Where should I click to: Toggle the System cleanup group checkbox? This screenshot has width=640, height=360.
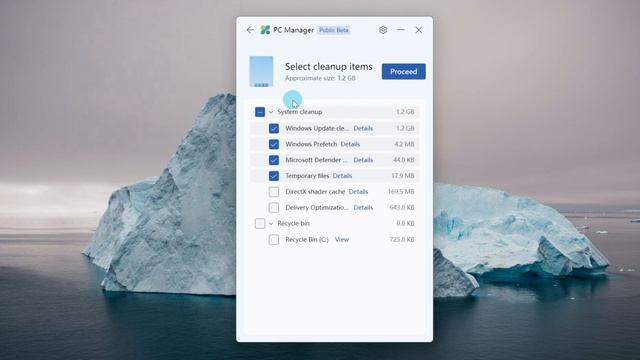coord(260,112)
